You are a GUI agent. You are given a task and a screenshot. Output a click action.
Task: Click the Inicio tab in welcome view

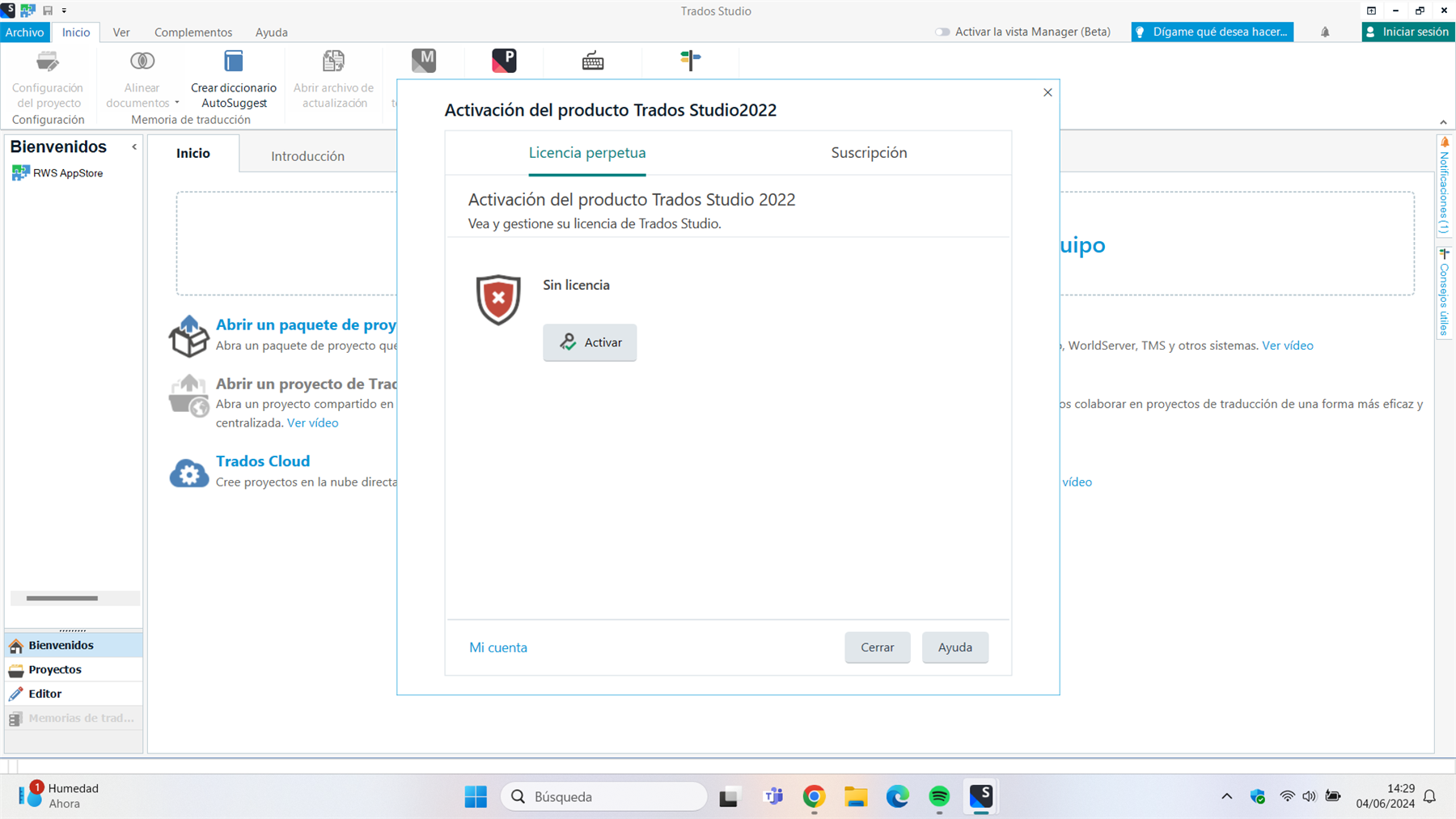click(x=193, y=153)
